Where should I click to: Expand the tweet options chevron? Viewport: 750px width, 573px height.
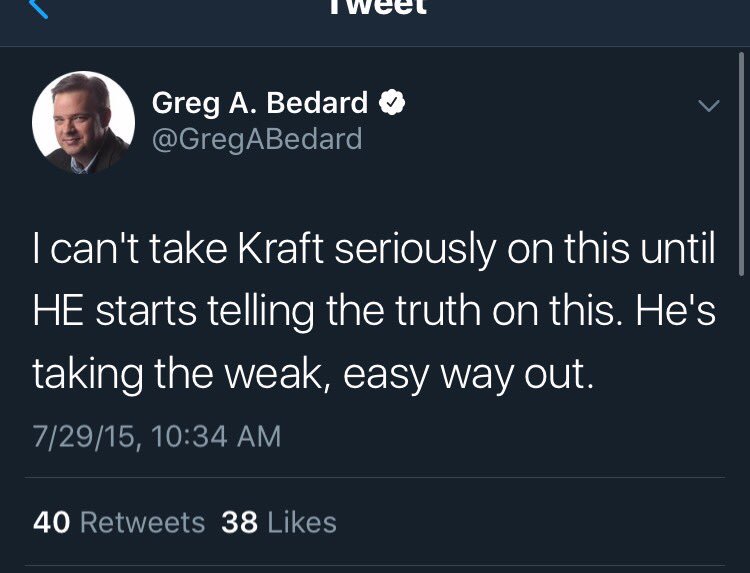click(708, 106)
